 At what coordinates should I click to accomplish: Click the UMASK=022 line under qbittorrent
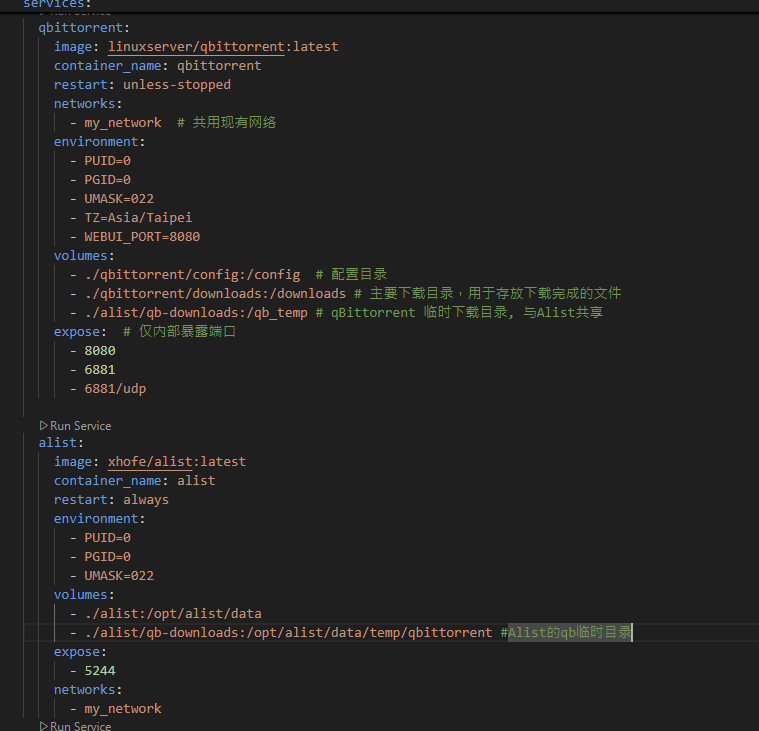119,199
